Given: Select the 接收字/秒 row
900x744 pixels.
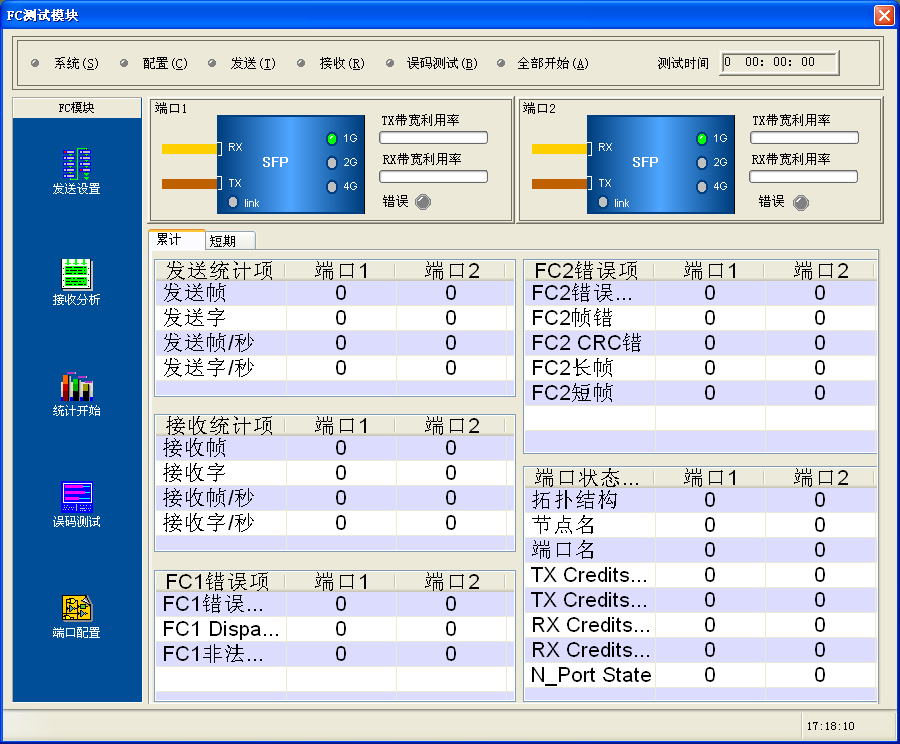Looking at the screenshot, I should point(335,522).
